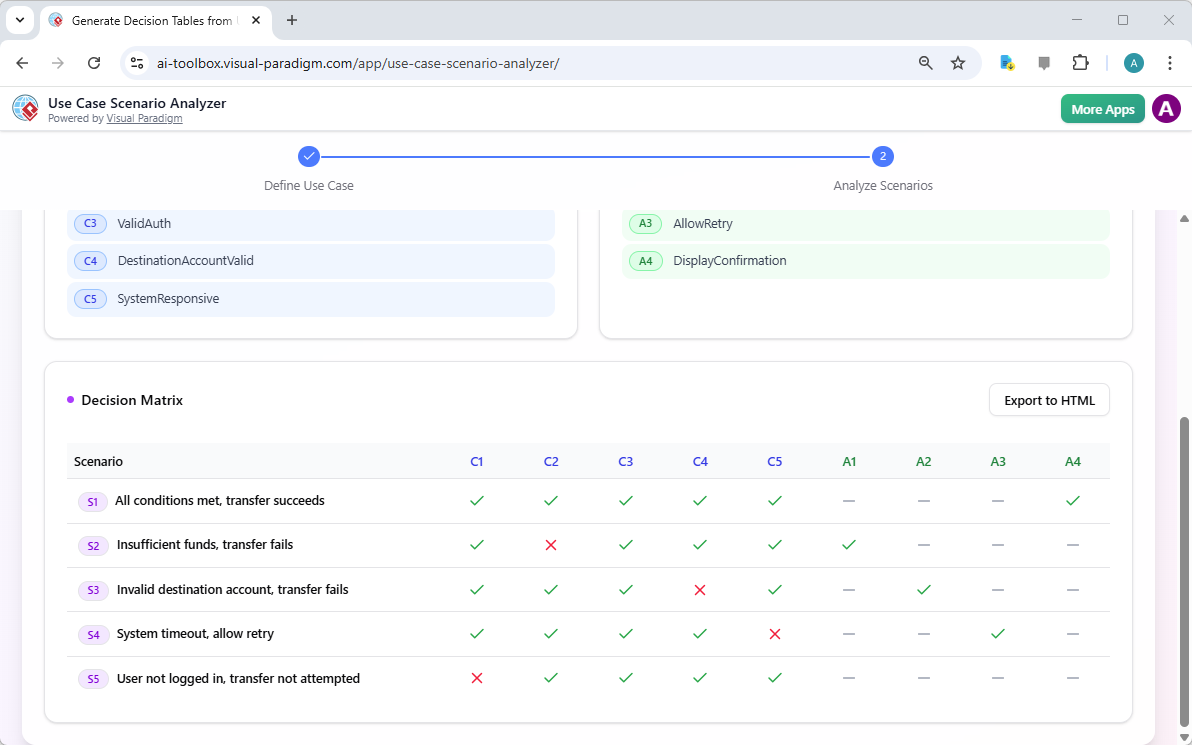Click the S1 scenario badge
1192x745 pixels.
tap(93, 501)
